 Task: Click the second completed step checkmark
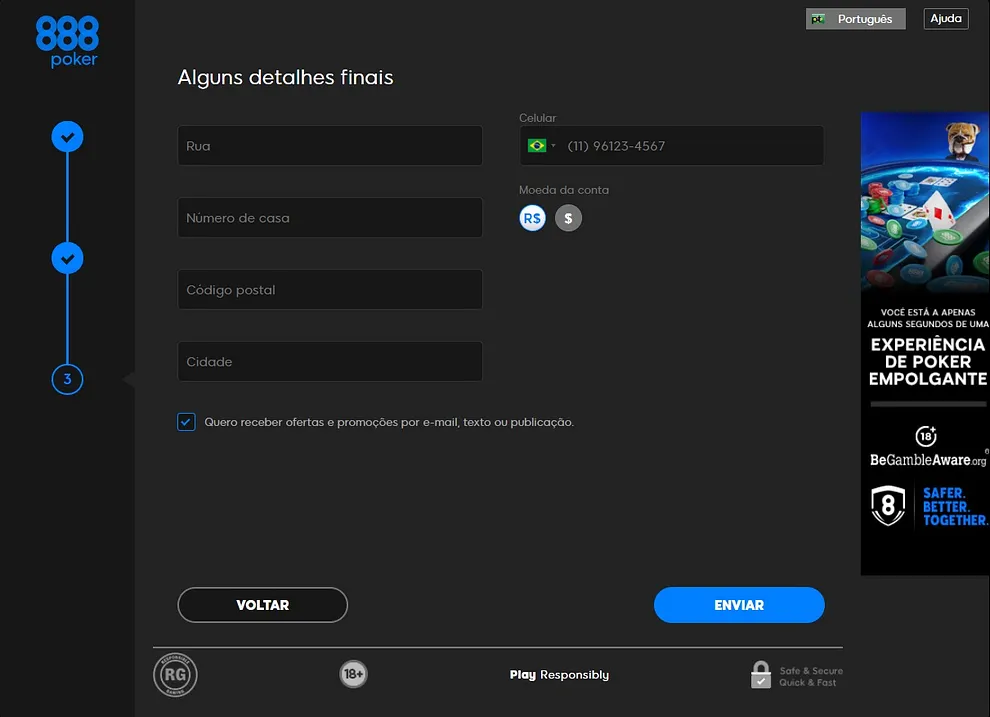pos(67,258)
